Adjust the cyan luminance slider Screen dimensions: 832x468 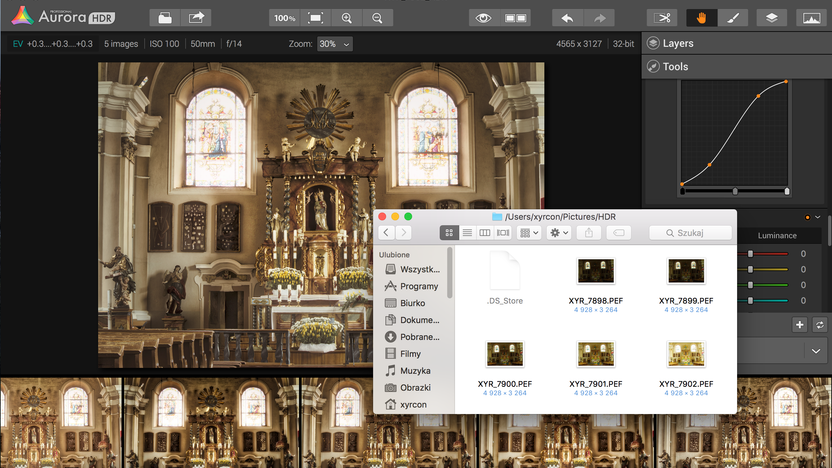[x=750, y=301]
